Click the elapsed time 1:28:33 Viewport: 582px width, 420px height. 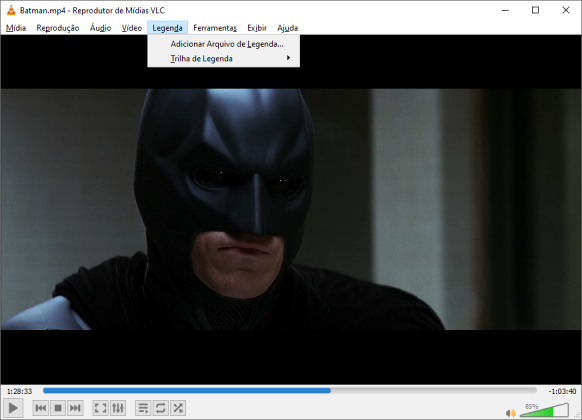click(x=19, y=391)
